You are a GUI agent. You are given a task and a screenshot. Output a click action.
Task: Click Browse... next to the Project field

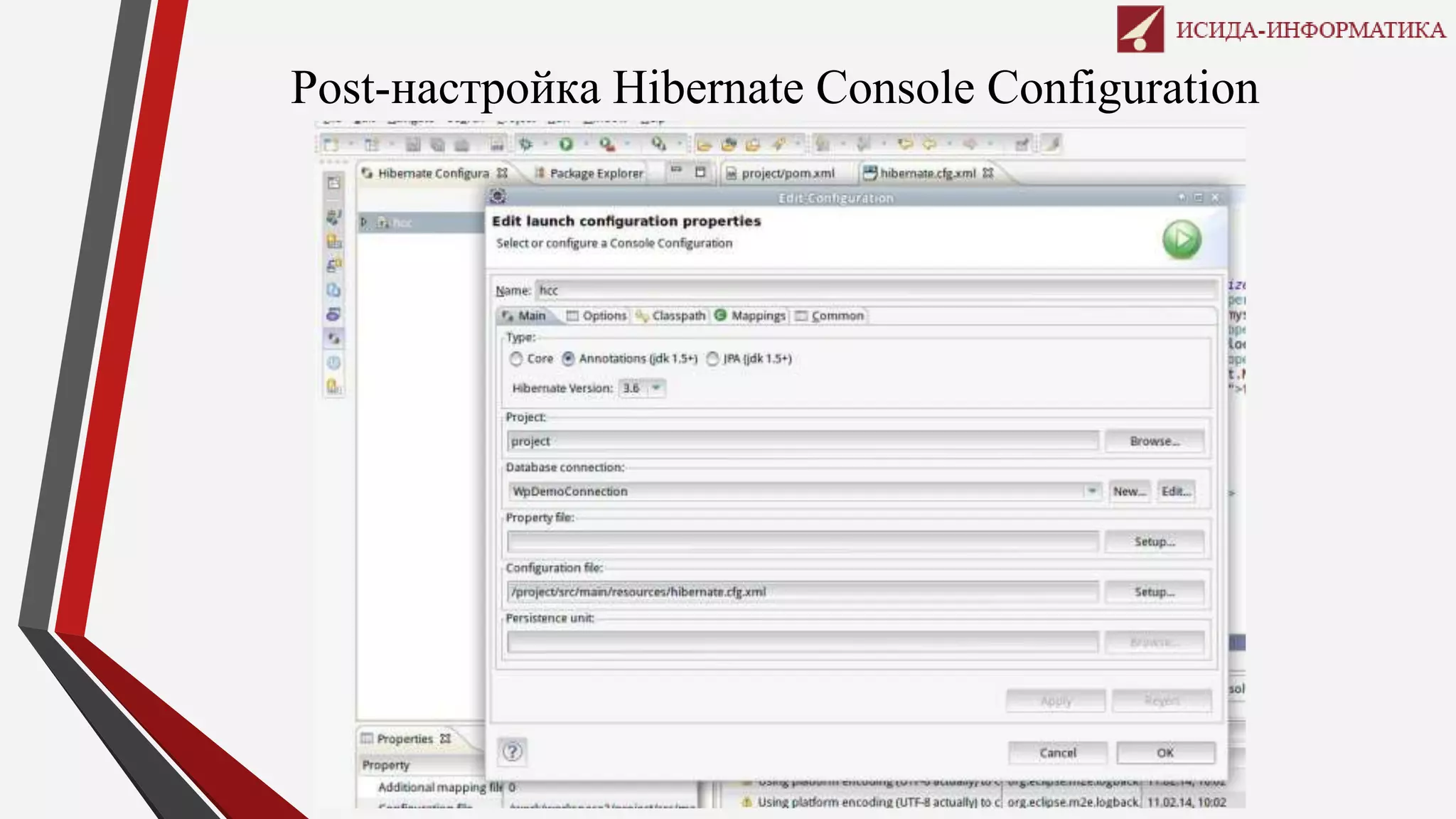click(1155, 441)
